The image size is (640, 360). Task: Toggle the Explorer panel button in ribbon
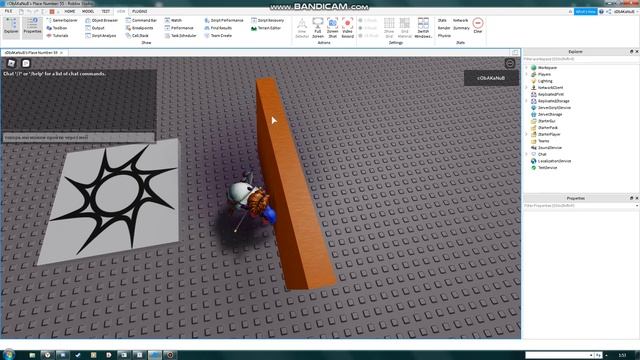11,27
